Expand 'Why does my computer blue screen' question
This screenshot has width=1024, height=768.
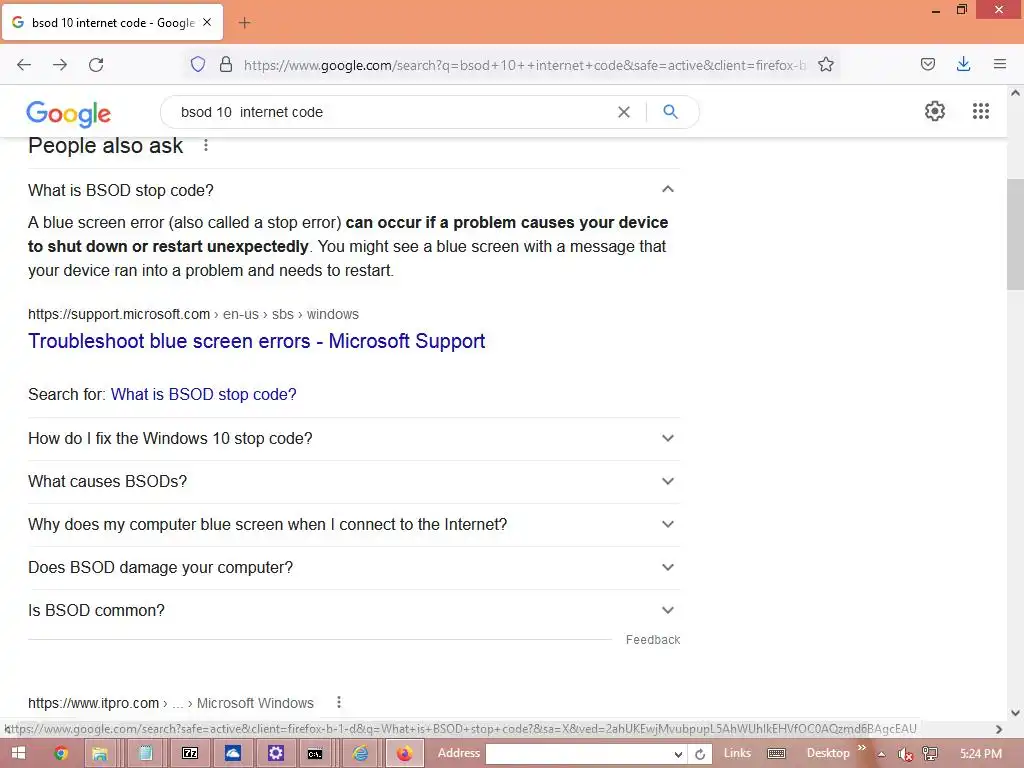pos(354,524)
